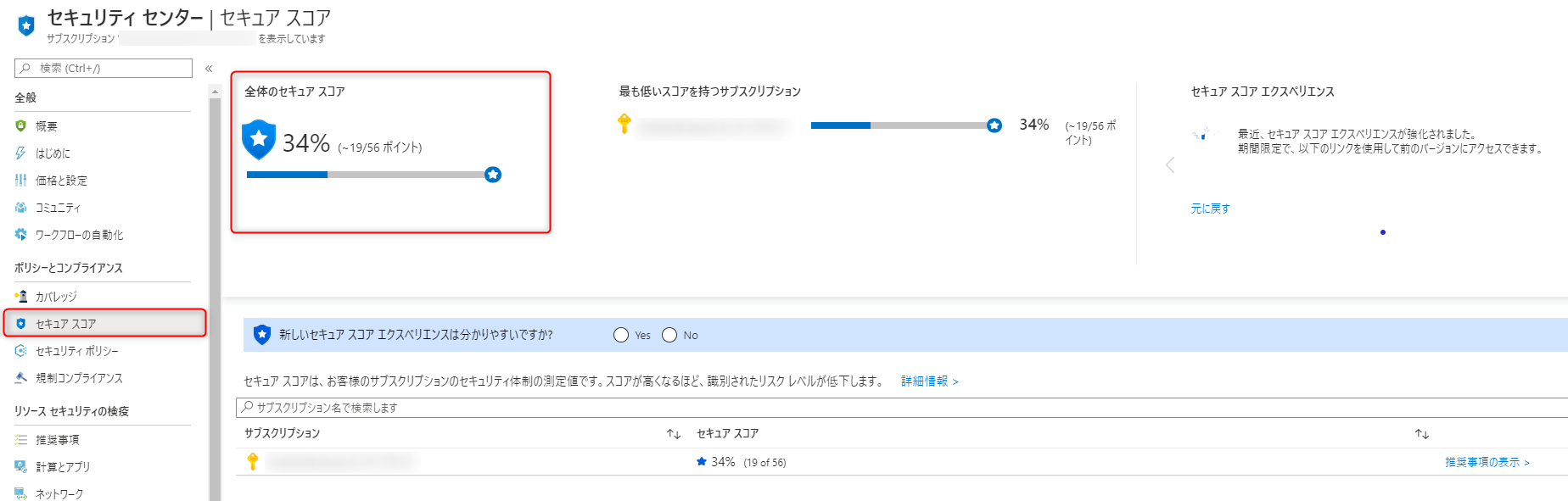Click the blue star icon next to 34% in table
Image resolution: width=1568 pixels, height=501 pixels.
702,461
